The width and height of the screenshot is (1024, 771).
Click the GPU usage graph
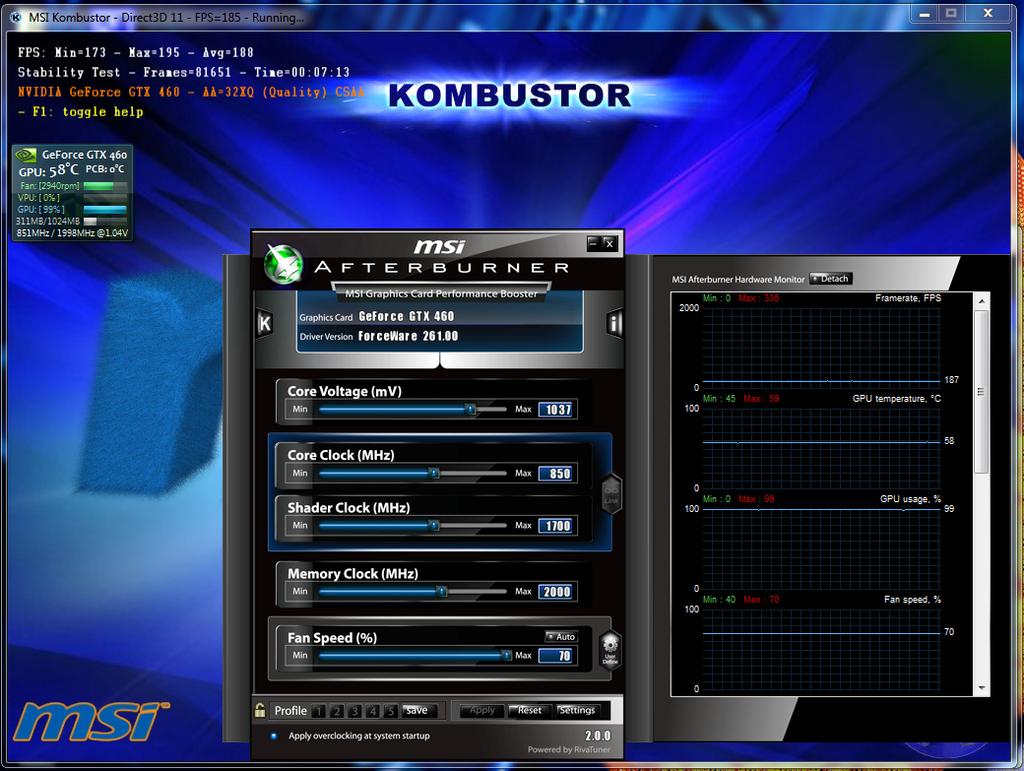point(821,548)
